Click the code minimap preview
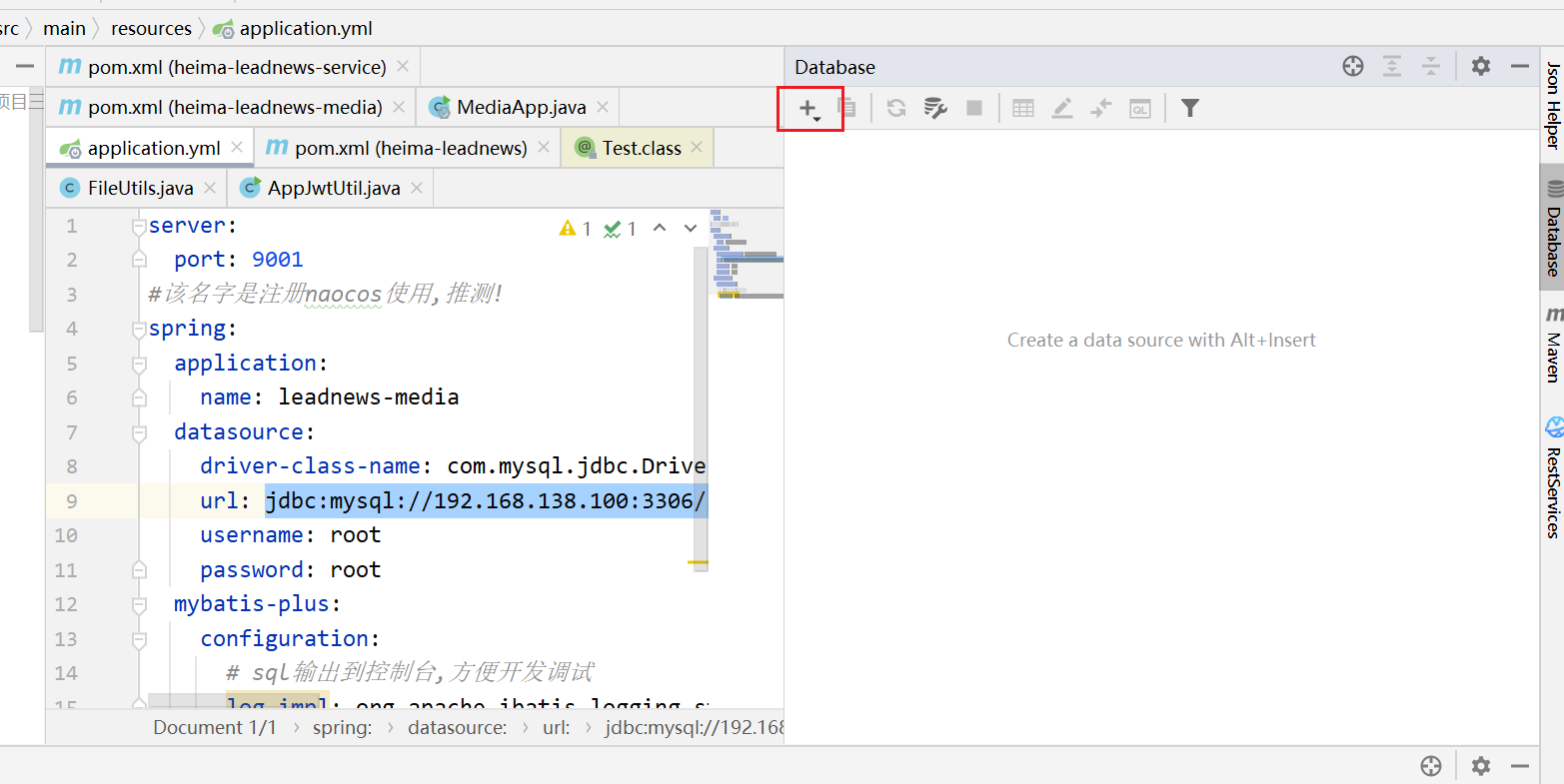Screen dimensions: 1564x784 [747, 254]
